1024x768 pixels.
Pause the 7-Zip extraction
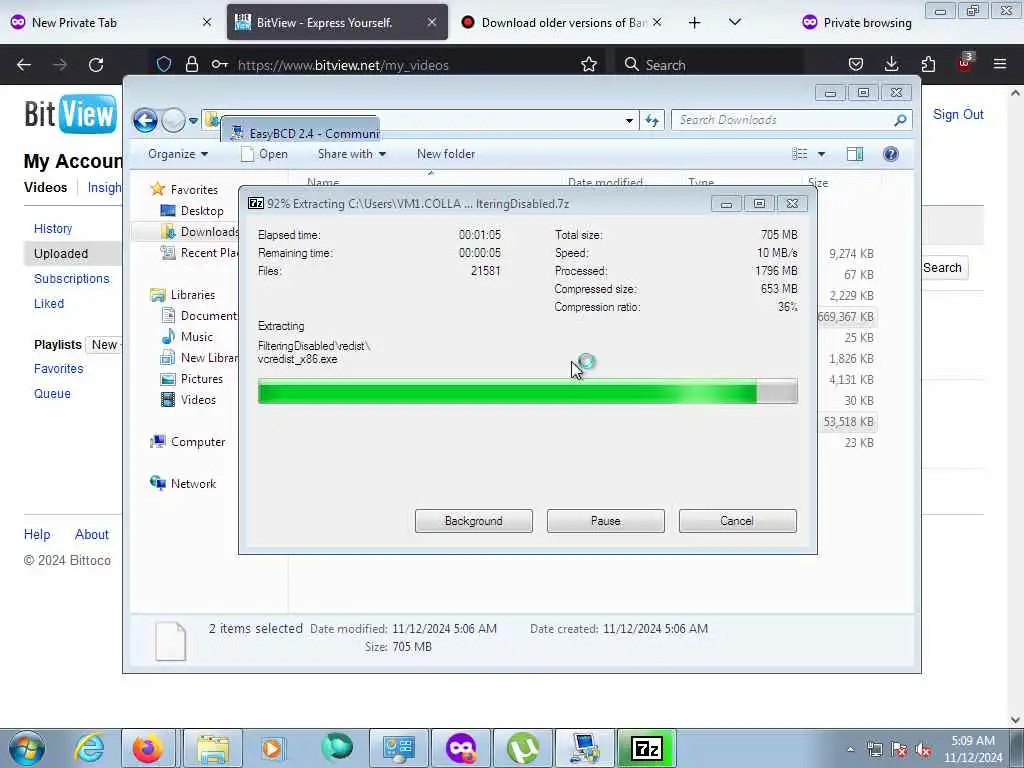pos(605,520)
